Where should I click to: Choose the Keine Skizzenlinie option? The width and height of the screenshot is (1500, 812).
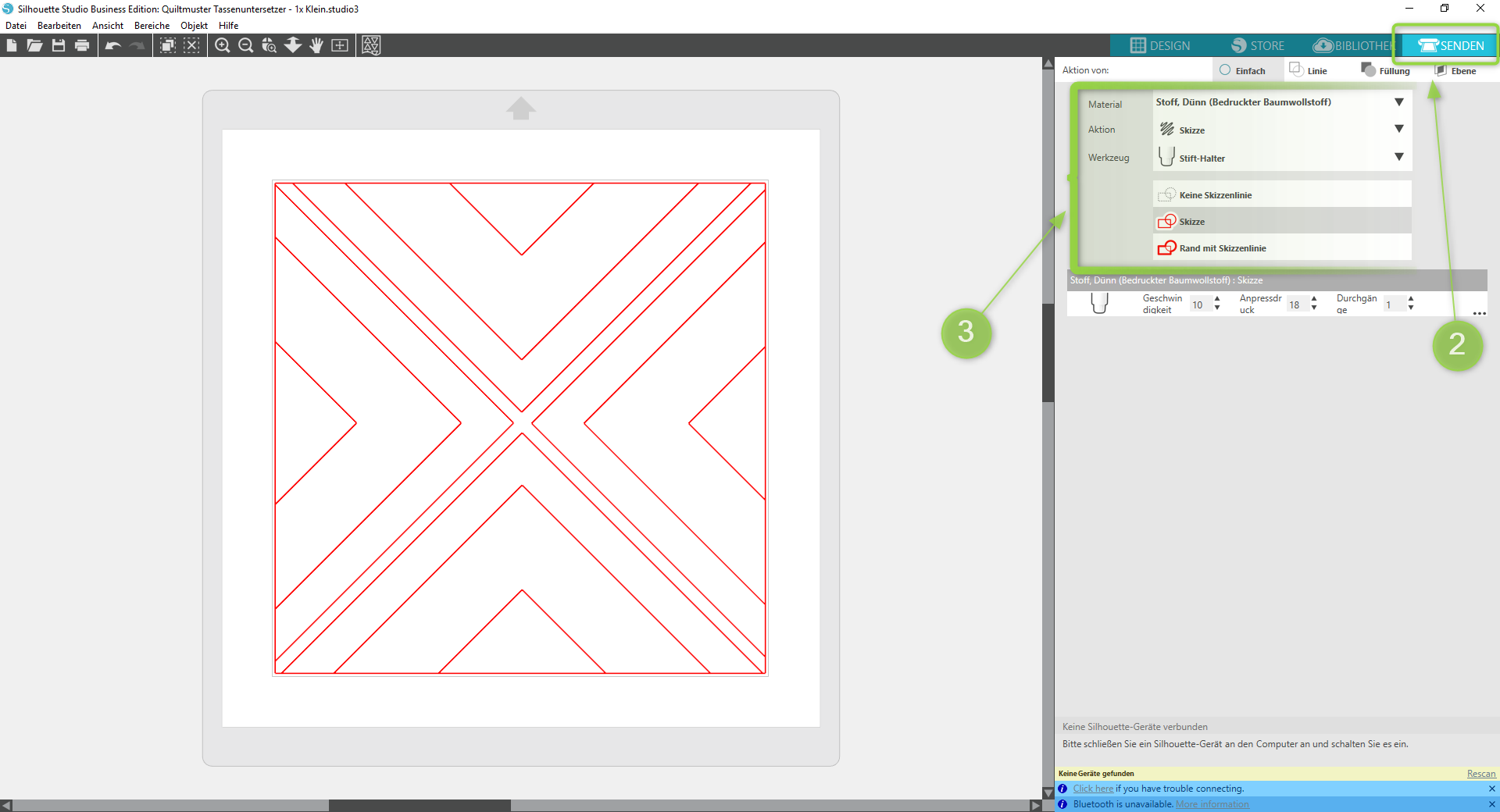tap(1215, 195)
